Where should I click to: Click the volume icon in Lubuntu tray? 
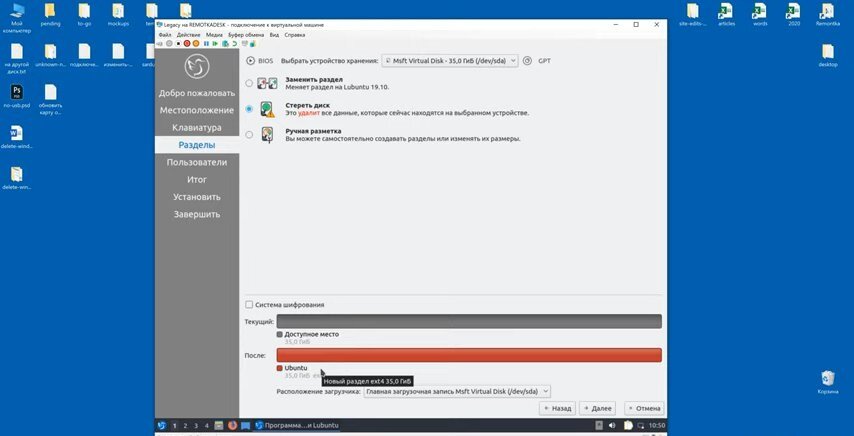coord(612,425)
